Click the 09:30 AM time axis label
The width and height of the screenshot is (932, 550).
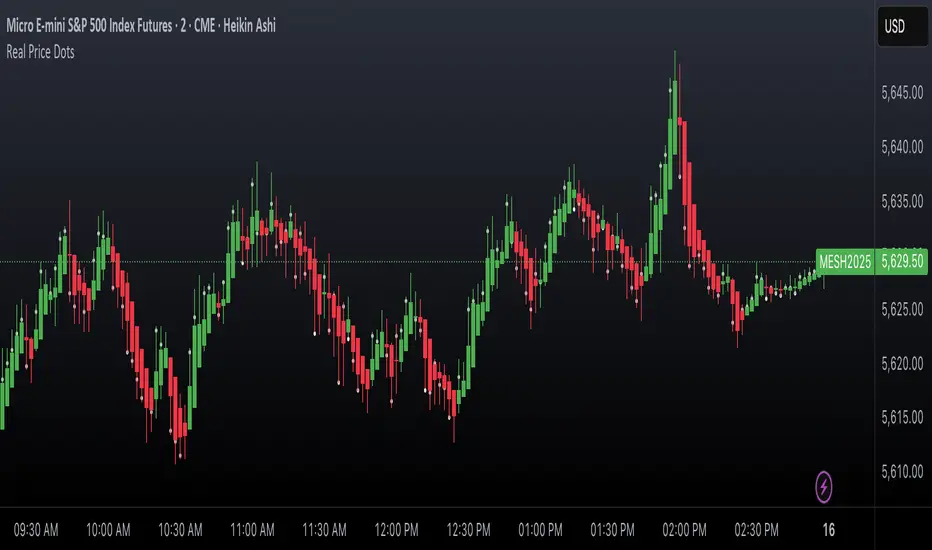[36, 530]
